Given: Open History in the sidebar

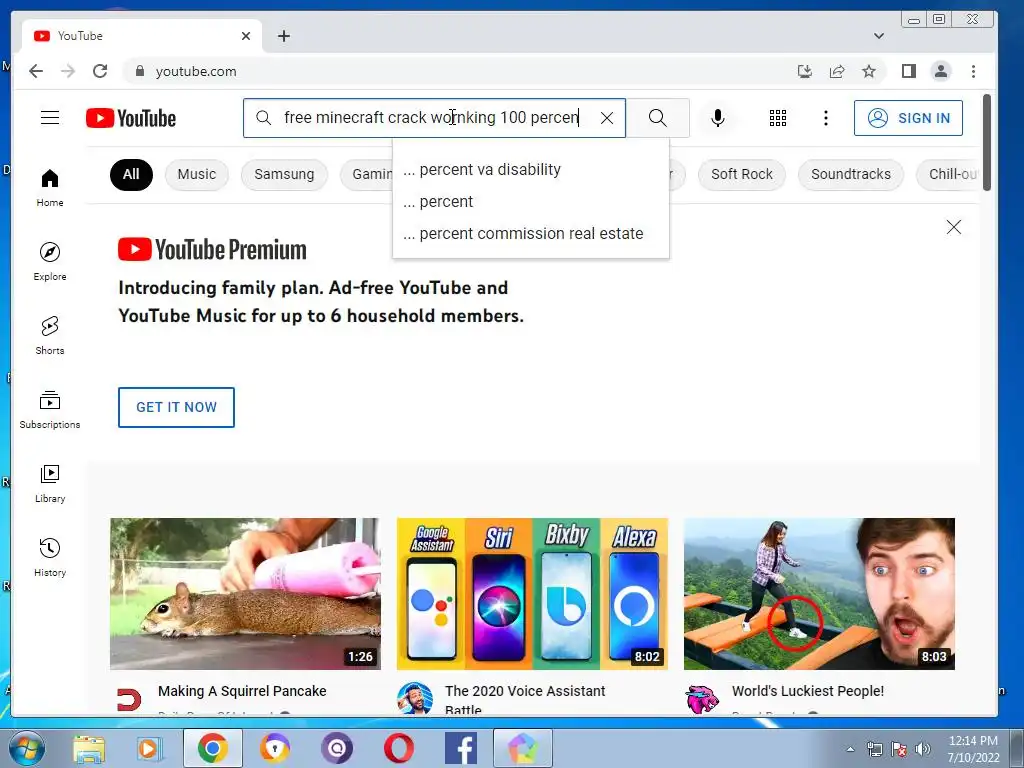Looking at the screenshot, I should coord(50,557).
